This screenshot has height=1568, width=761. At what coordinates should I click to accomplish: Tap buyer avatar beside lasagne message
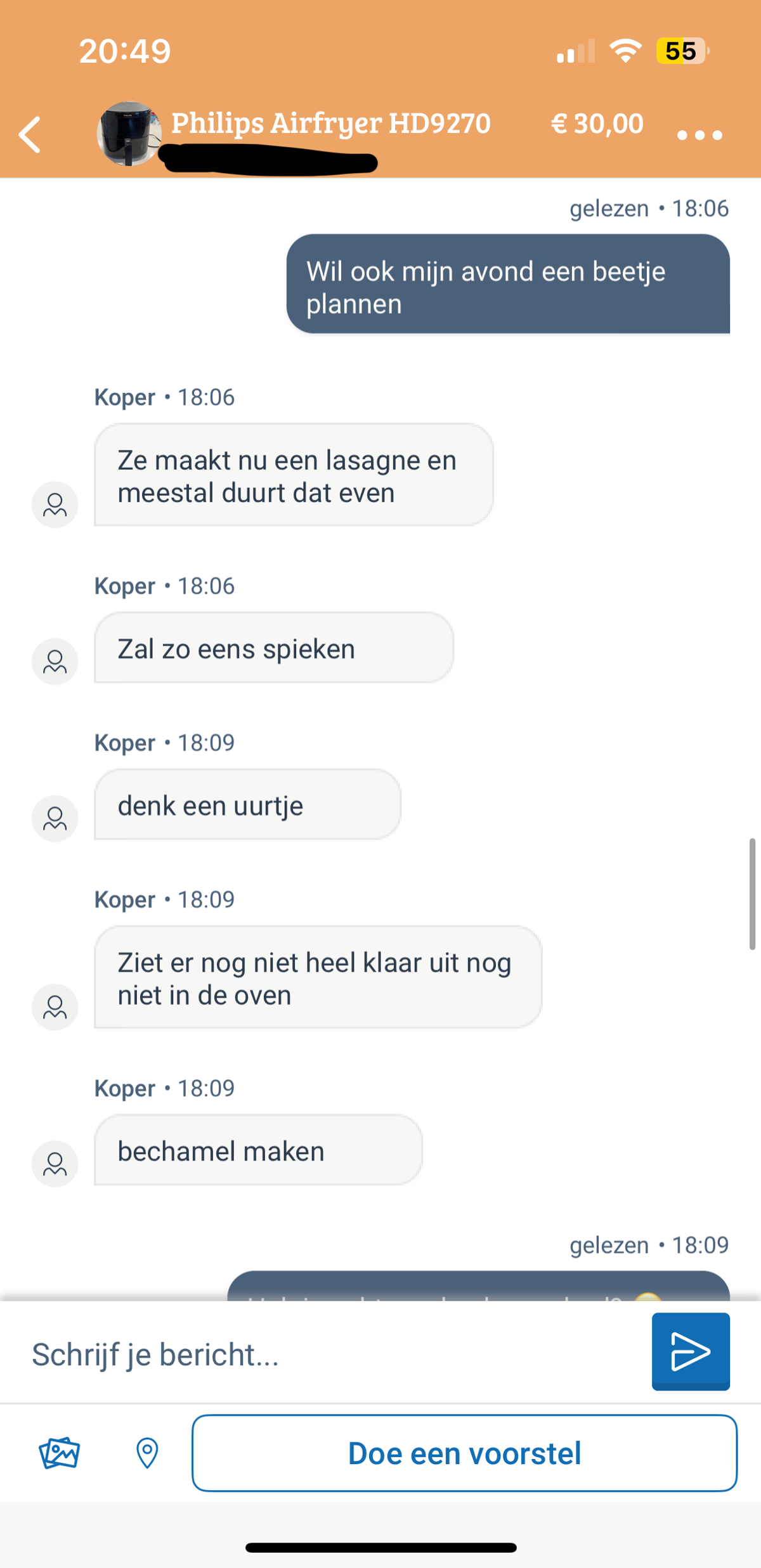55,504
